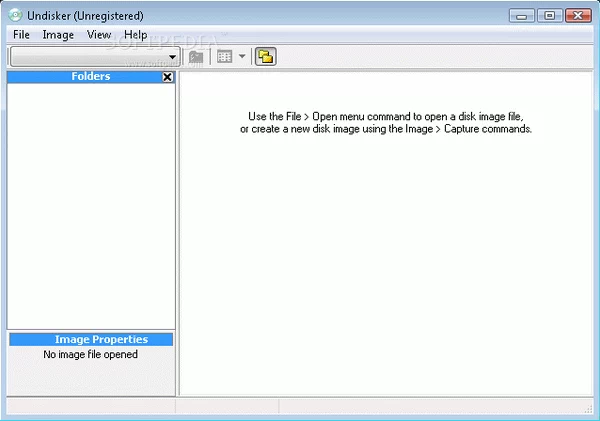Maximize the Undisker window
This screenshot has height=421, width=600.
point(549,15)
